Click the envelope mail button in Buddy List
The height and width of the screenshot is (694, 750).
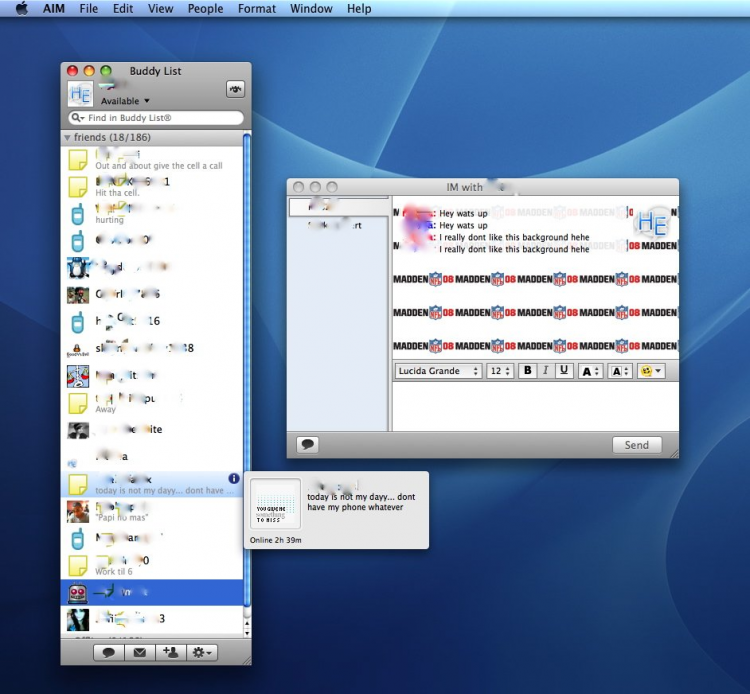139,652
